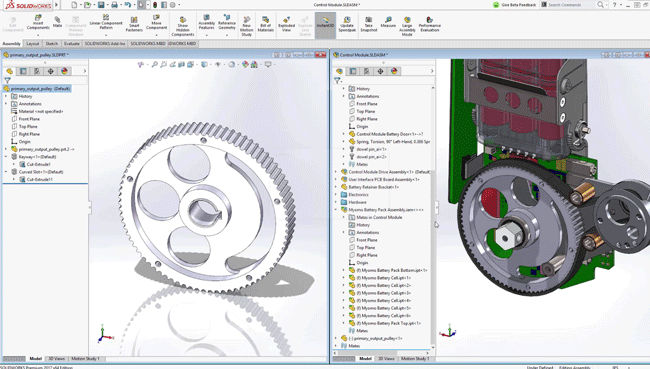Image resolution: width=650 pixels, height=369 pixels.
Task: Open DisplayManager appearance tab in left panel
Action: 64,71
